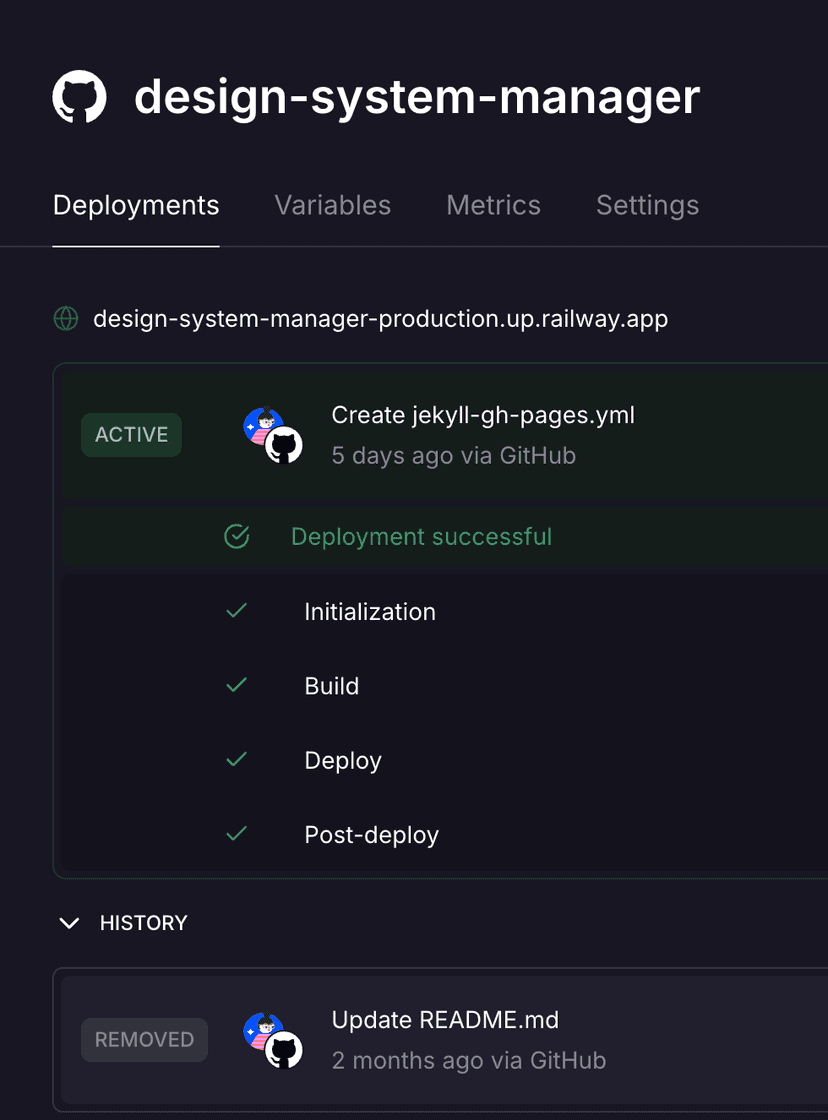
Task: Click '2 months ago via GitHub' text
Action: (x=469, y=1061)
